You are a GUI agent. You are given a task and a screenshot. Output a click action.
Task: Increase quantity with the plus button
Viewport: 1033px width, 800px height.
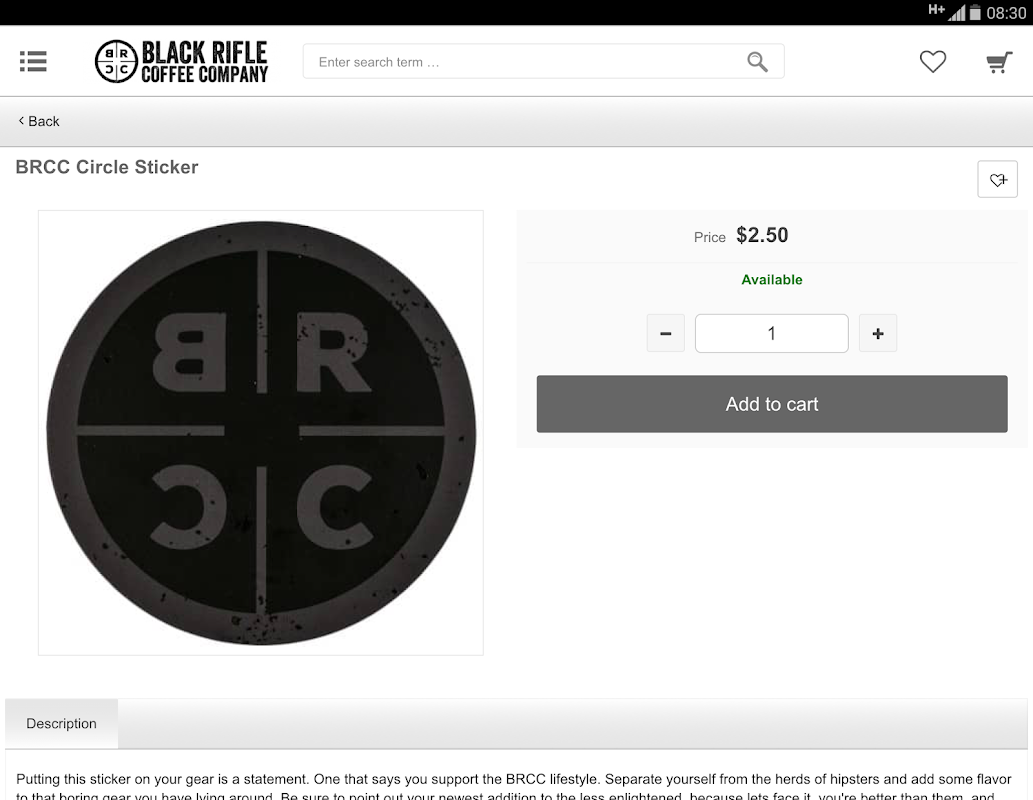(878, 333)
